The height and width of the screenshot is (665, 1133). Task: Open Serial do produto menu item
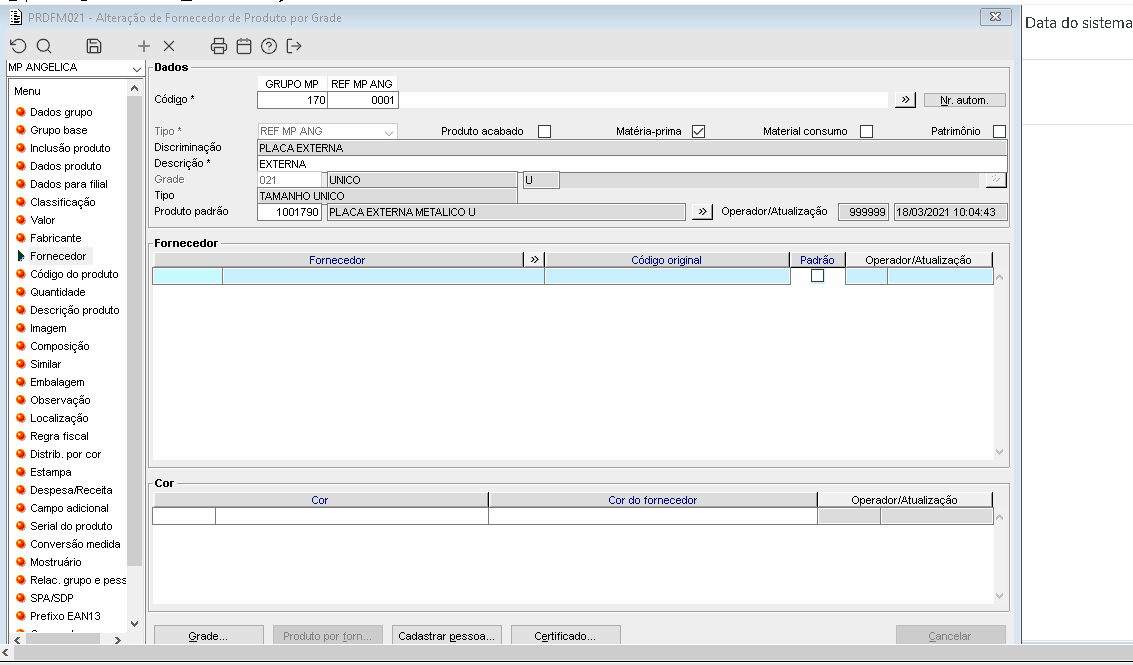click(x=72, y=526)
